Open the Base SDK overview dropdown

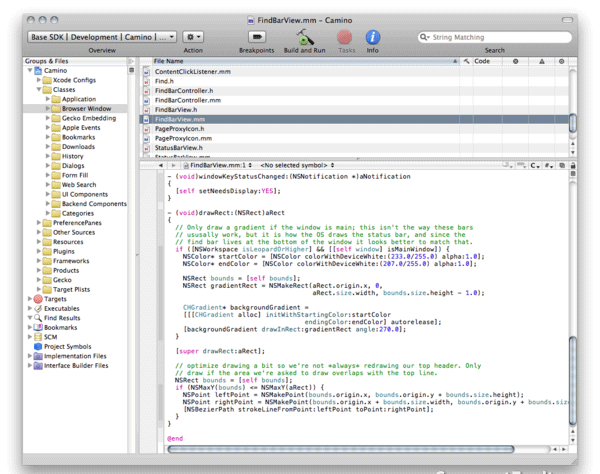tap(102, 37)
